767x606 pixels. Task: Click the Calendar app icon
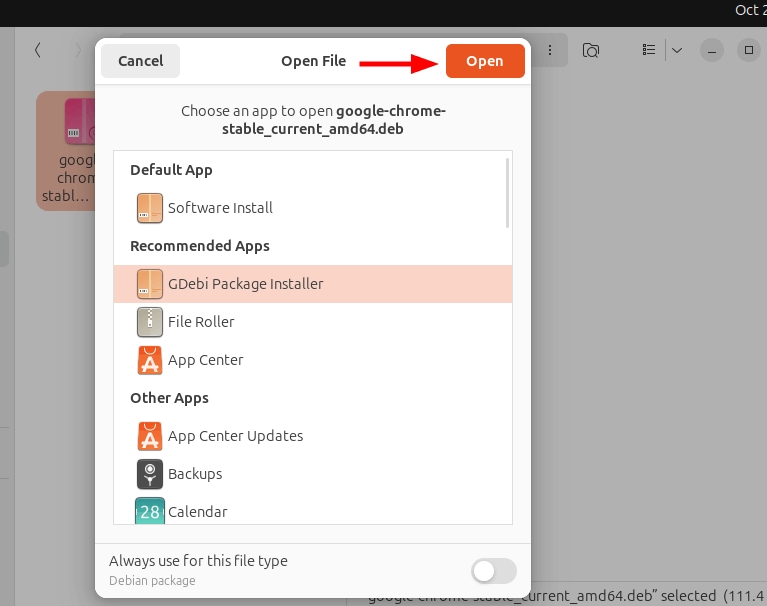click(x=150, y=511)
